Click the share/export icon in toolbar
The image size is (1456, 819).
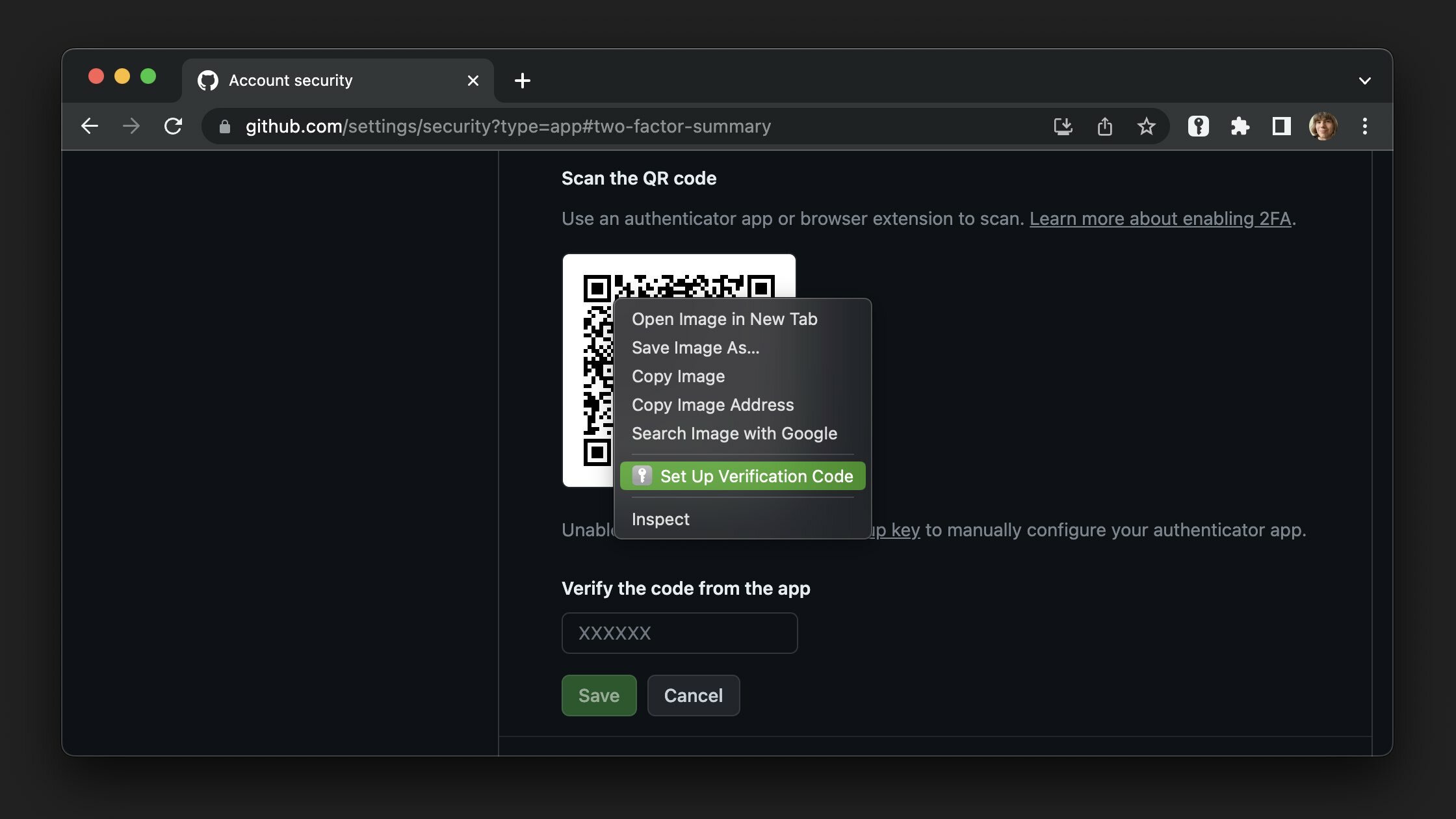click(x=1105, y=126)
